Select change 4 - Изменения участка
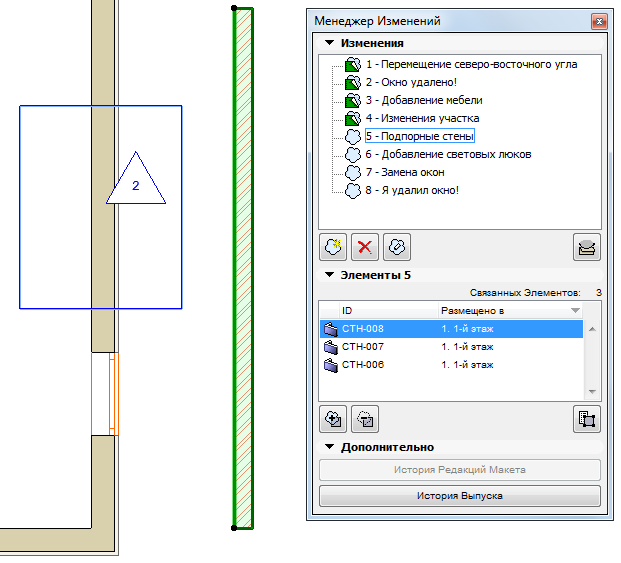 [422, 118]
